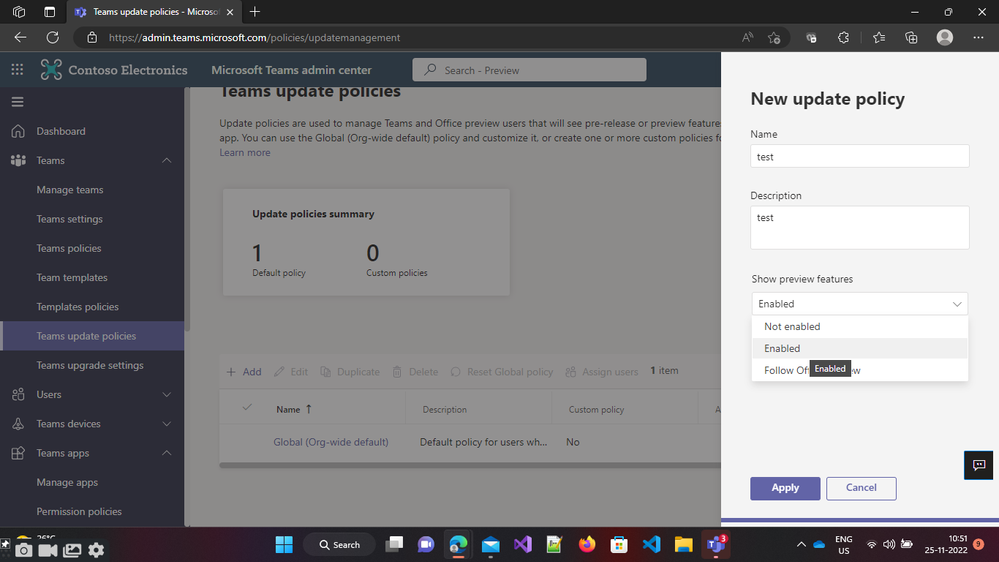Add page to favorites star icon
Viewport: 999px width, 562px height.
pos(774,38)
